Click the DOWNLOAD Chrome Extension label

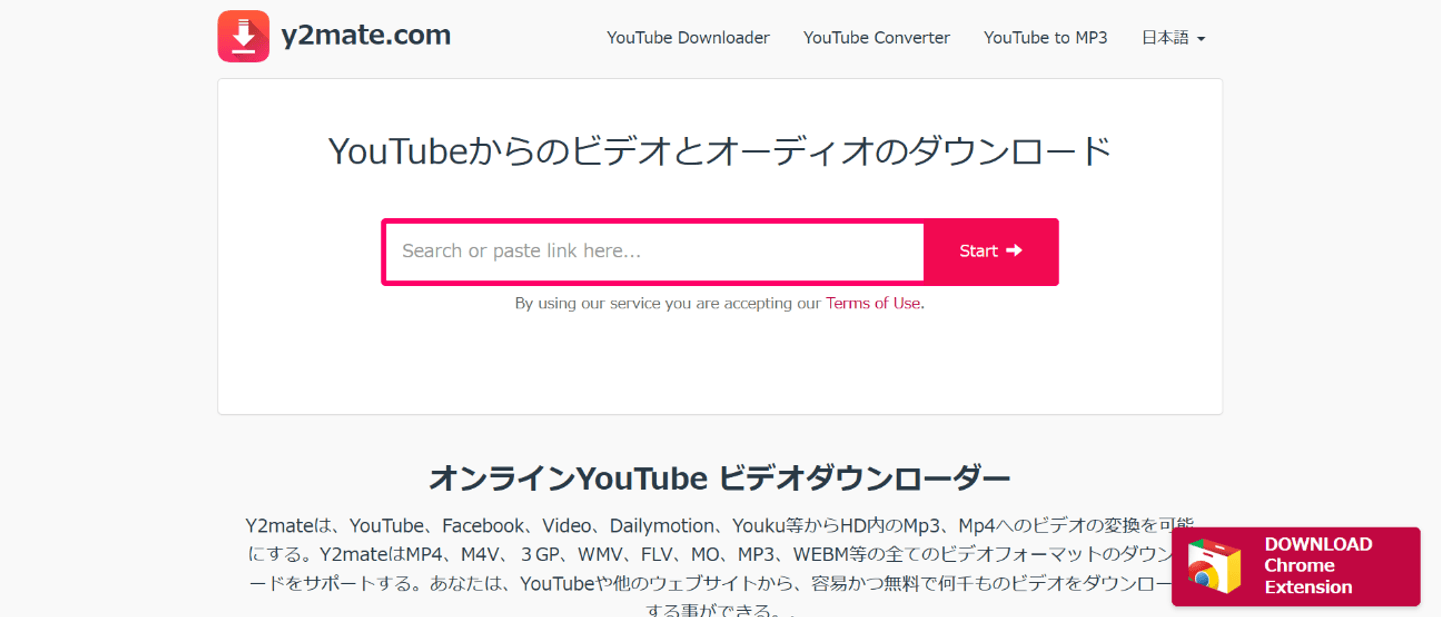tap(1318, 566)
